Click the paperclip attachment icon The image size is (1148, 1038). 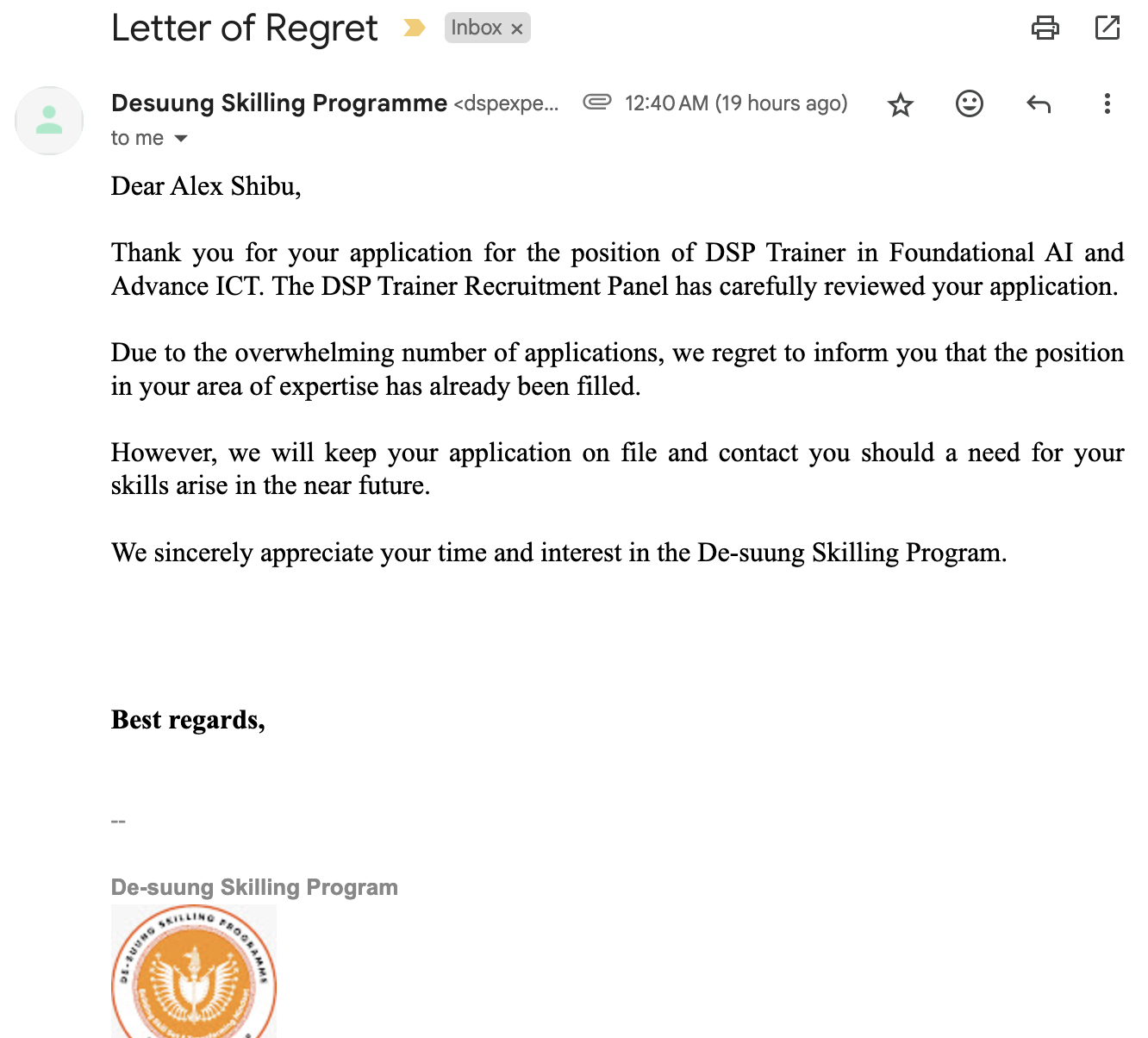click(596, 103)
